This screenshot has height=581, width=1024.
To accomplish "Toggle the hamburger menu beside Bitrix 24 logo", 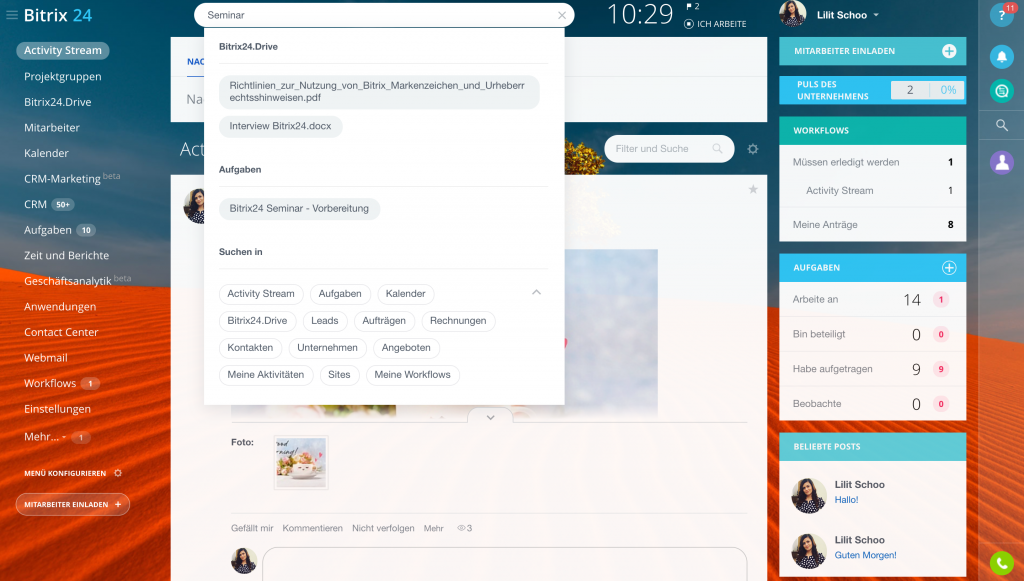I will click(x=12, y=15).
